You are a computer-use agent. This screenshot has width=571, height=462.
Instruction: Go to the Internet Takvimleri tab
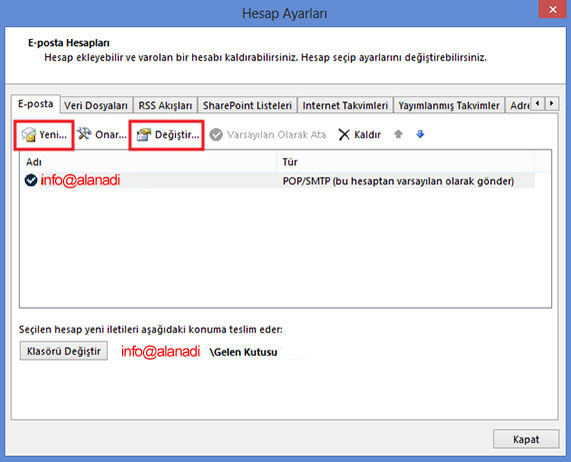[345, 105]
